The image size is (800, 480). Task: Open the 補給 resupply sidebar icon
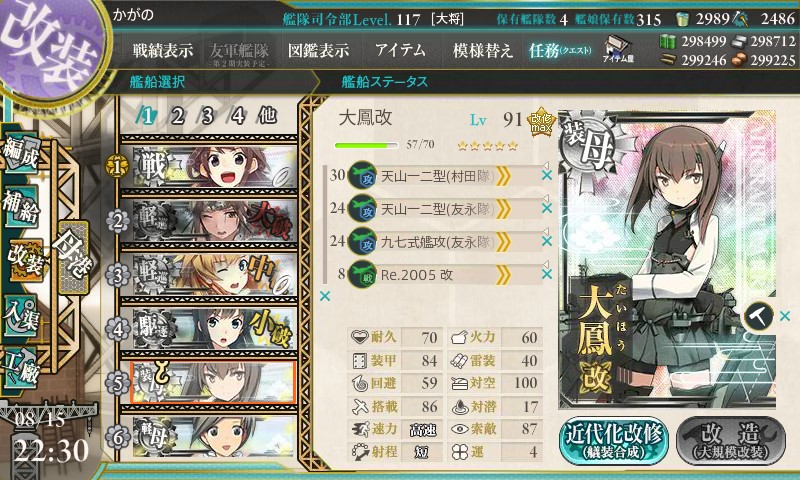(20, 206)
